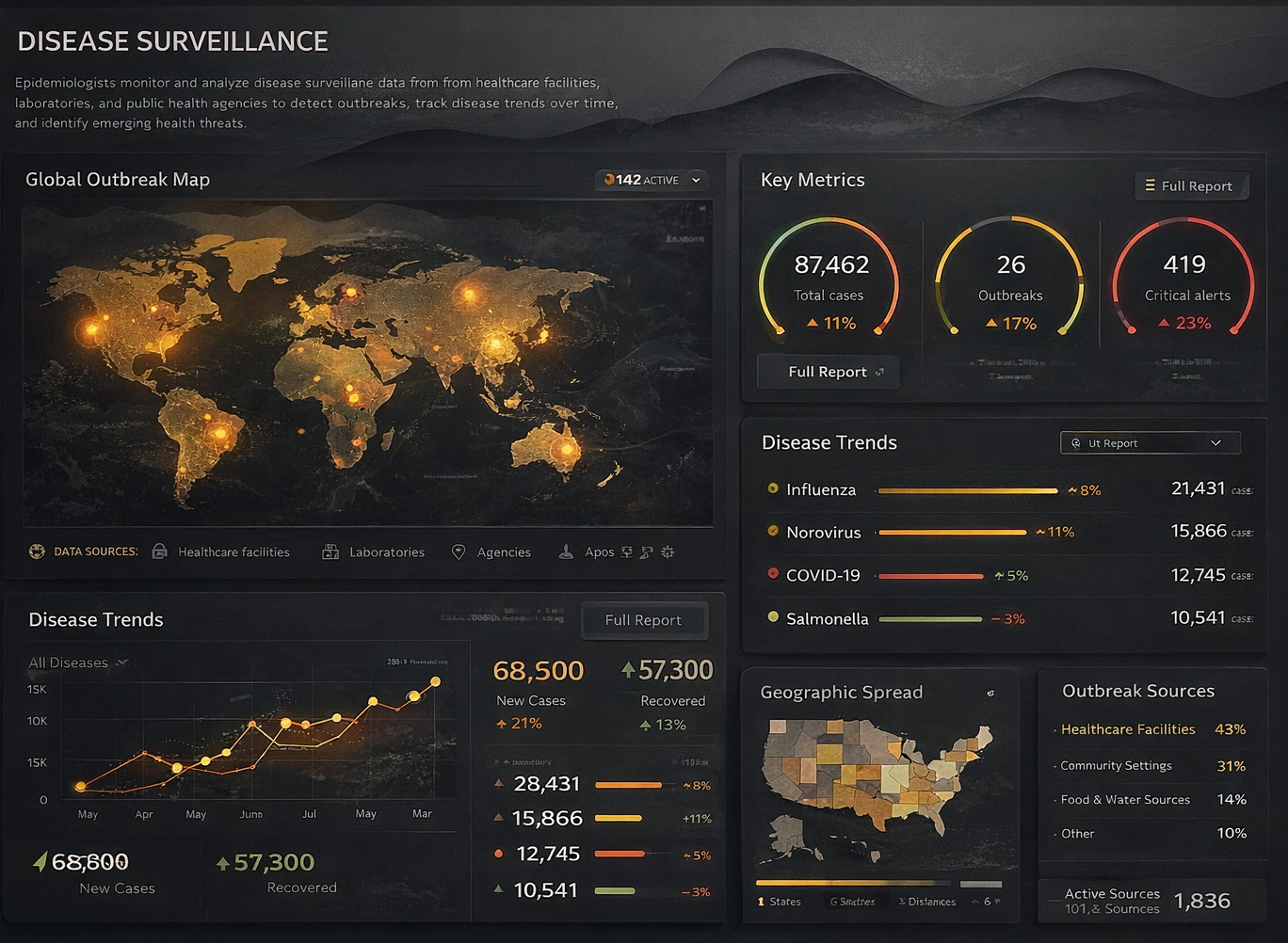Expand the 142 ACTIVE outbreak dropdown
The height and width of the screenshot is (943, 1288).
(695, 179)
